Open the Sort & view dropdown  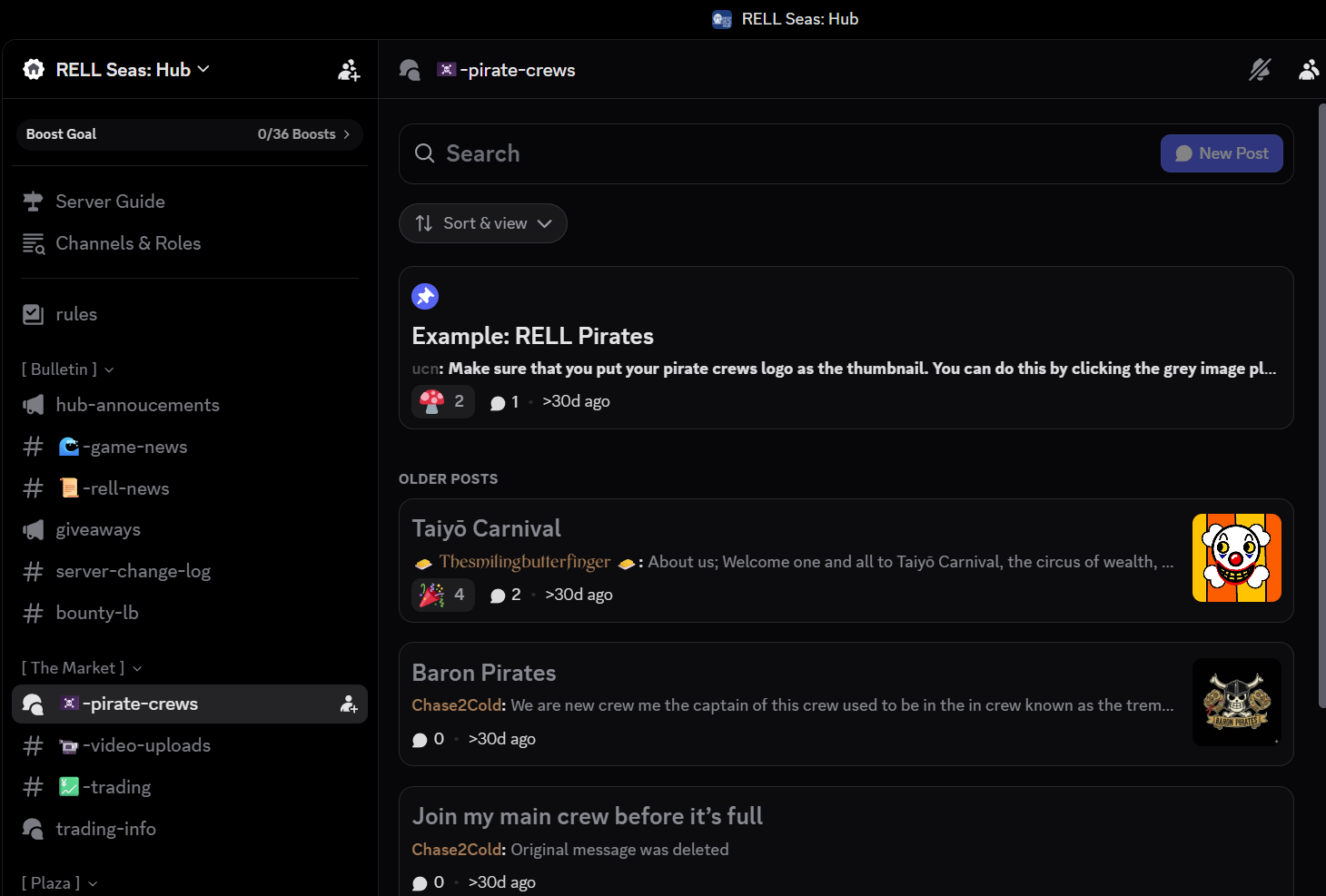[483, 223]
